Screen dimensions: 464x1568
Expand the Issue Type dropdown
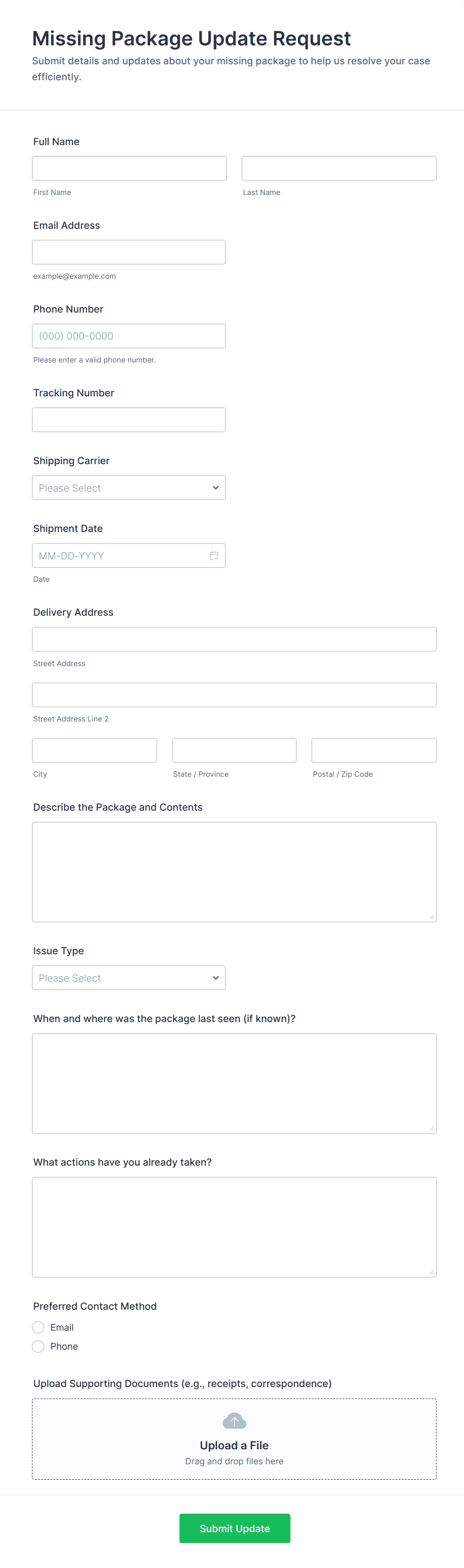click(129, 978)
